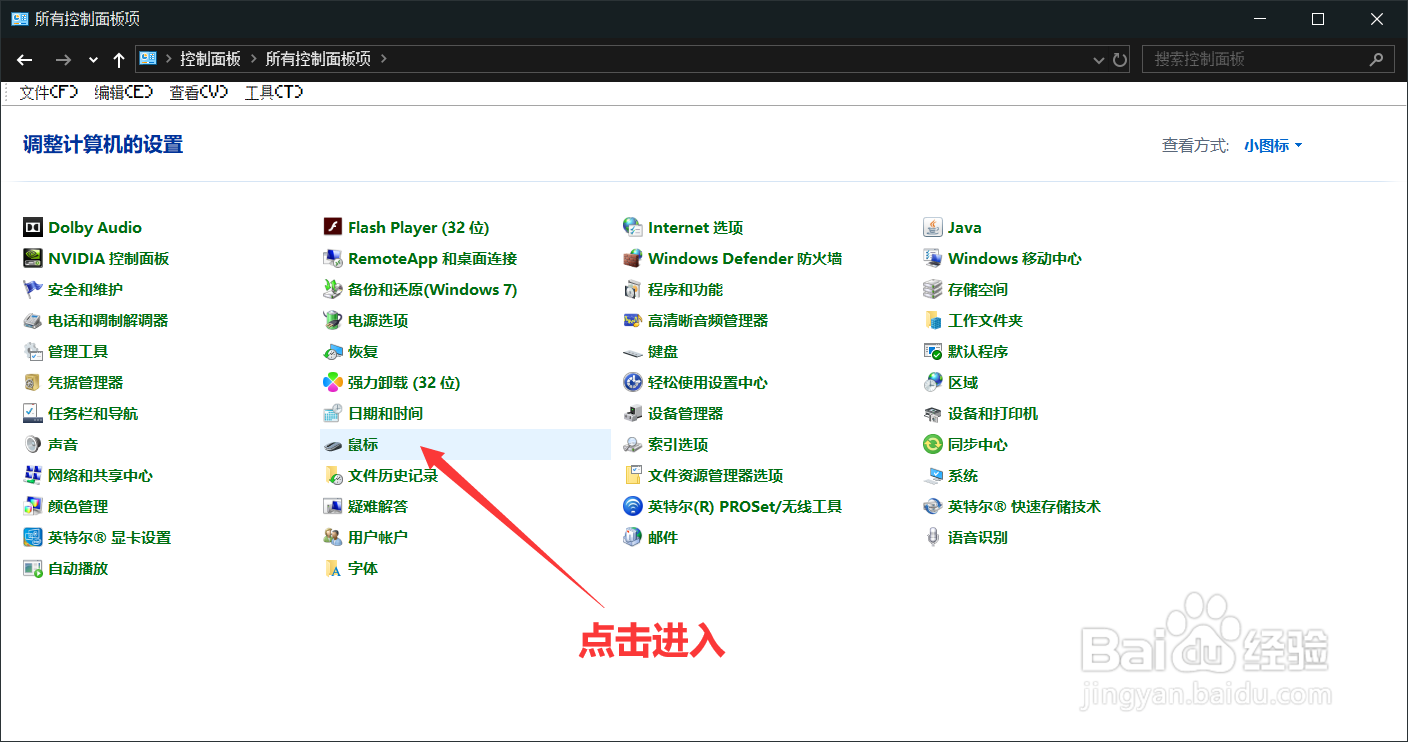Screen dimensions: 1408x742
Task: Click the Internet 选项 globe icon
Action: (x=632, y=227)
